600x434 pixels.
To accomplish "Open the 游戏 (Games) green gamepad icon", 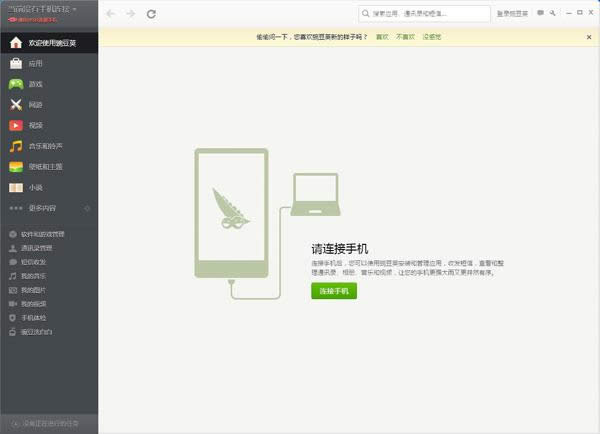I will (16, 84).
